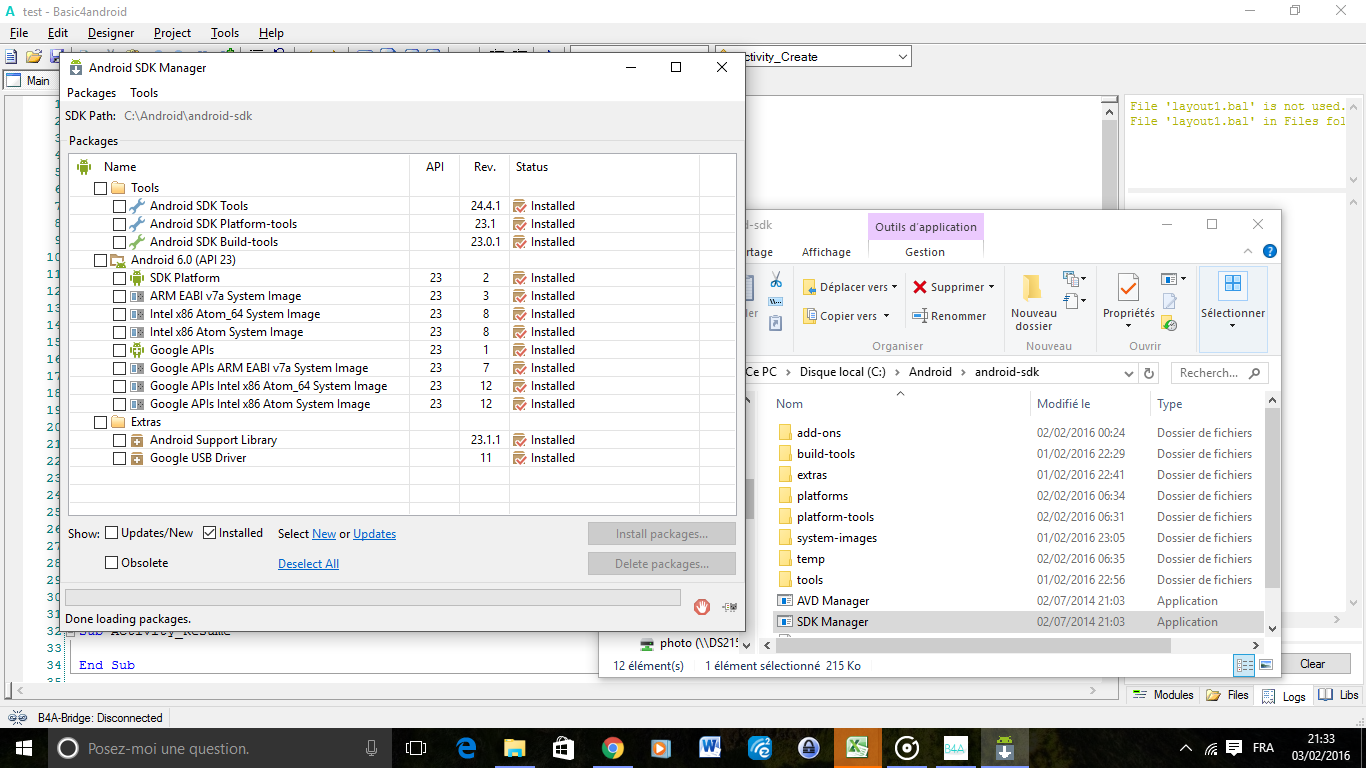The width and height of the screenshot is (1366, 768).
Task: Open the Propriétés dropdown arrow
Action: (x=1128, y=325)
